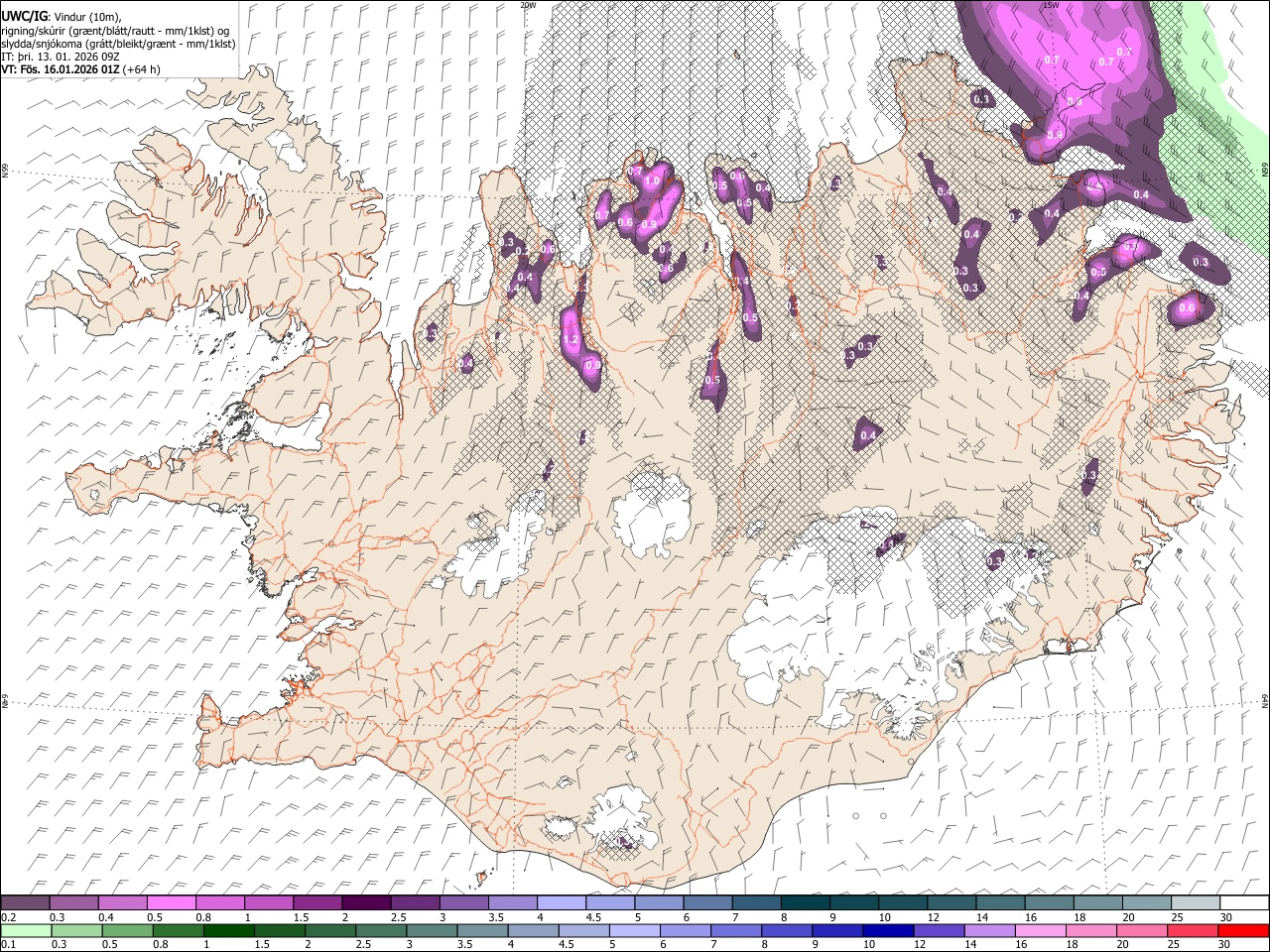Select the light lavender swatch labeled 4 in the upper legend row
This screenshot has height=952, width=1270.
562,902
